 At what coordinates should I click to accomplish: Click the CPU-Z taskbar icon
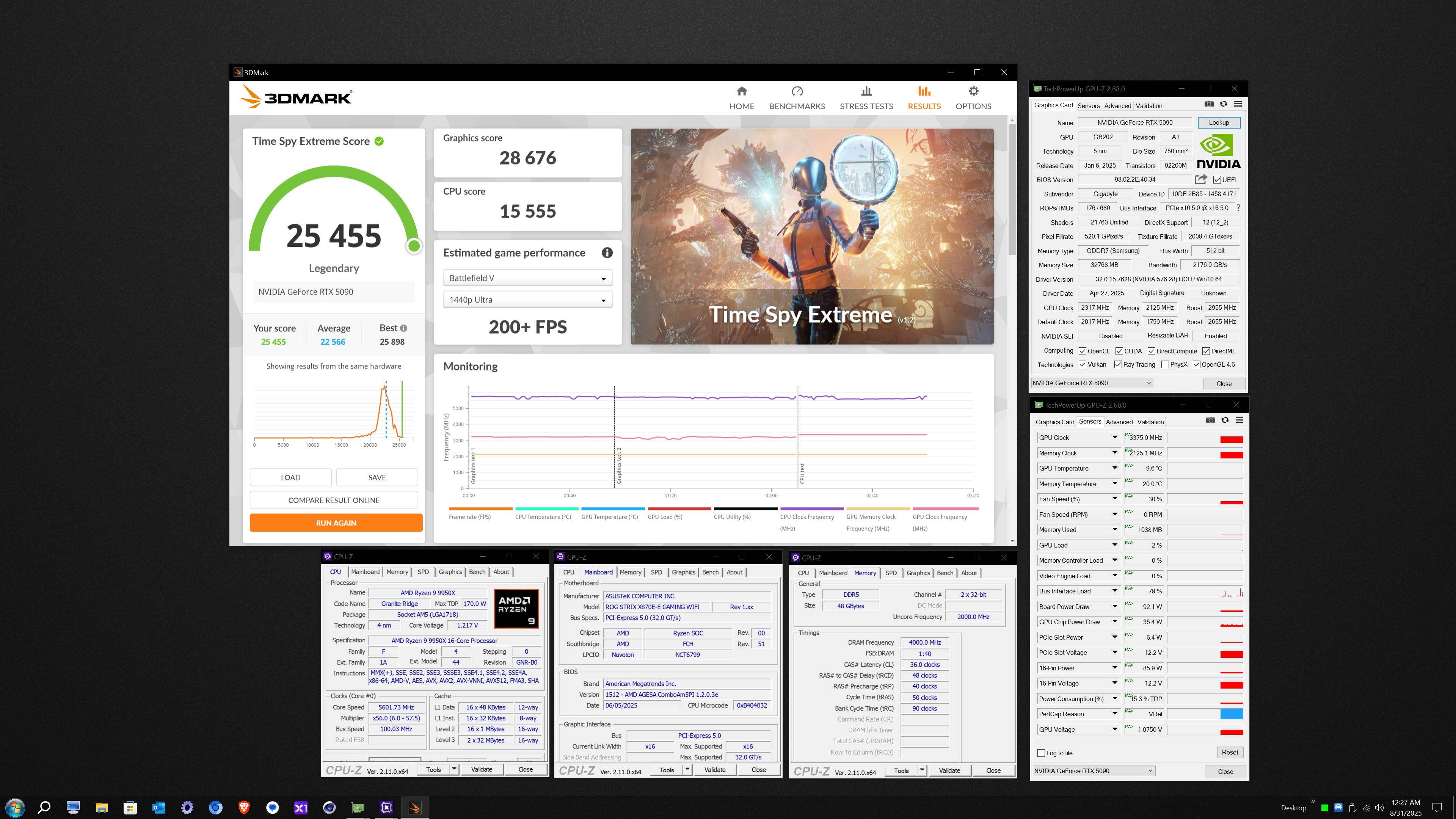(x=387, y=807)
